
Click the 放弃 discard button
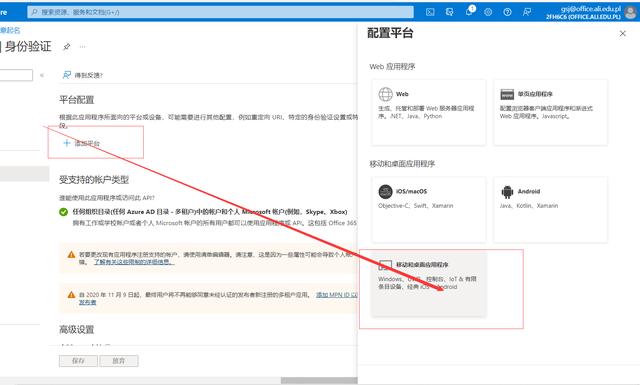point(119,361)
